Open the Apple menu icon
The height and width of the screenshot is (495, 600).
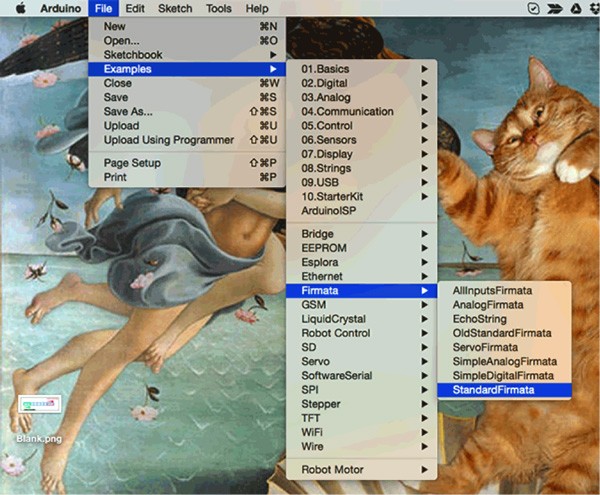[21, 8]
